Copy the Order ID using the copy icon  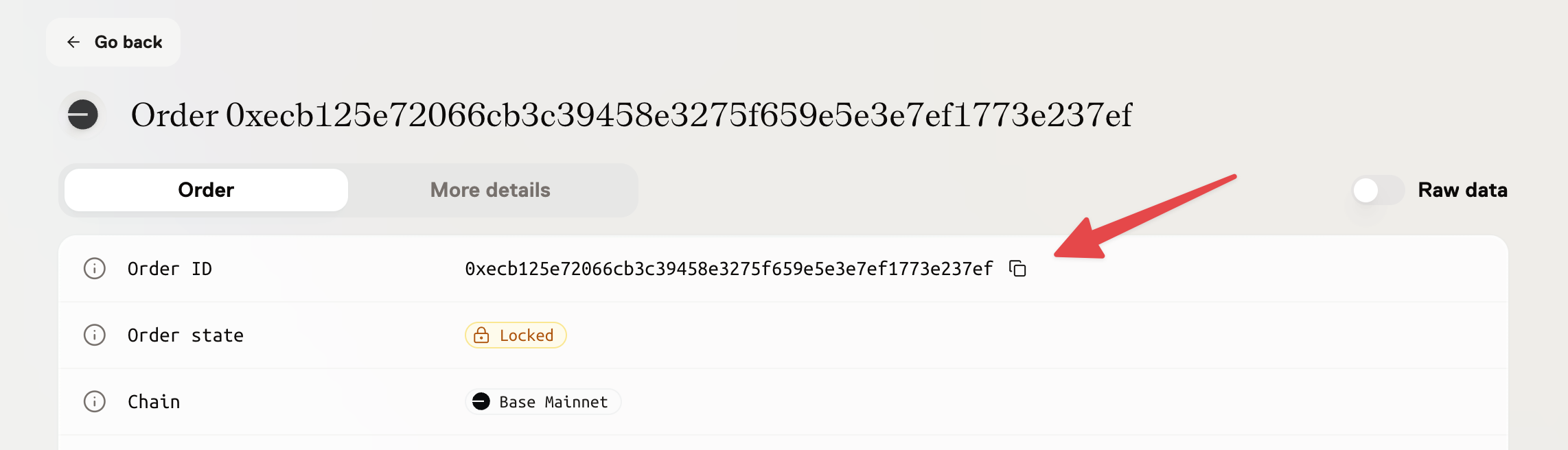coord(1017,269)
